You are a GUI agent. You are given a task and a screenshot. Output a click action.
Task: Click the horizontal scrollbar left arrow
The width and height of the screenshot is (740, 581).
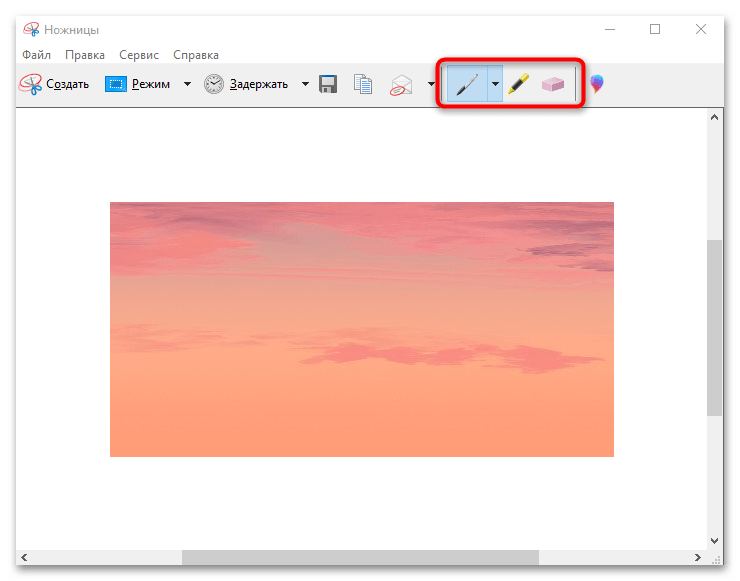point(24,557)
